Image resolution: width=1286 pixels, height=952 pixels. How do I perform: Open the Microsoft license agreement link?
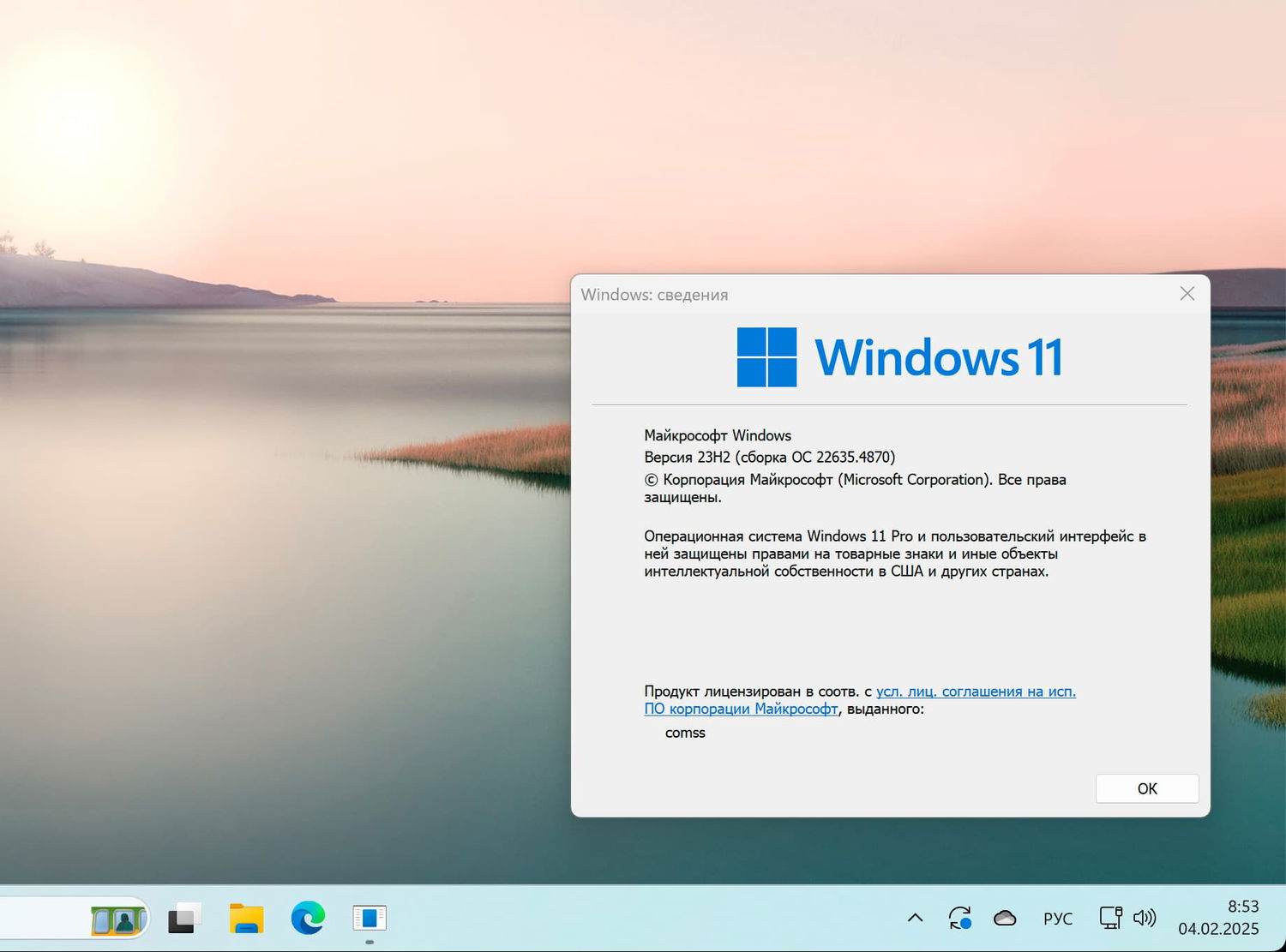pos(860,700)
